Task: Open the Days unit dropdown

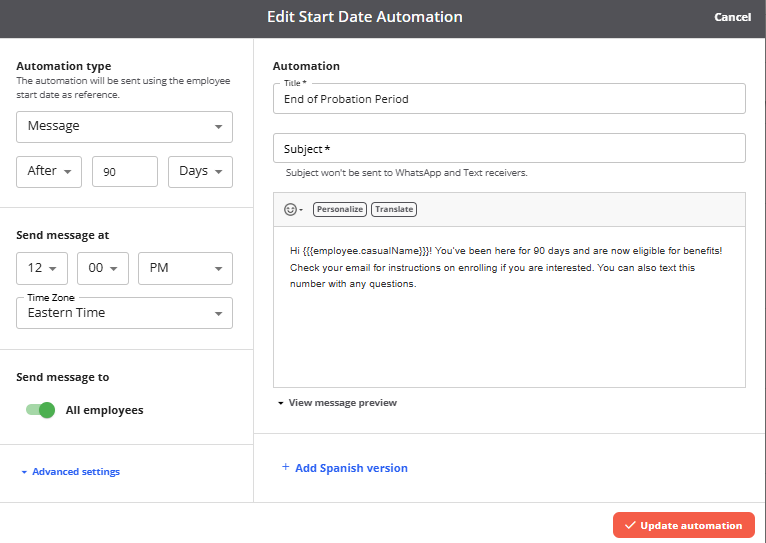Action: coord(200,171)
